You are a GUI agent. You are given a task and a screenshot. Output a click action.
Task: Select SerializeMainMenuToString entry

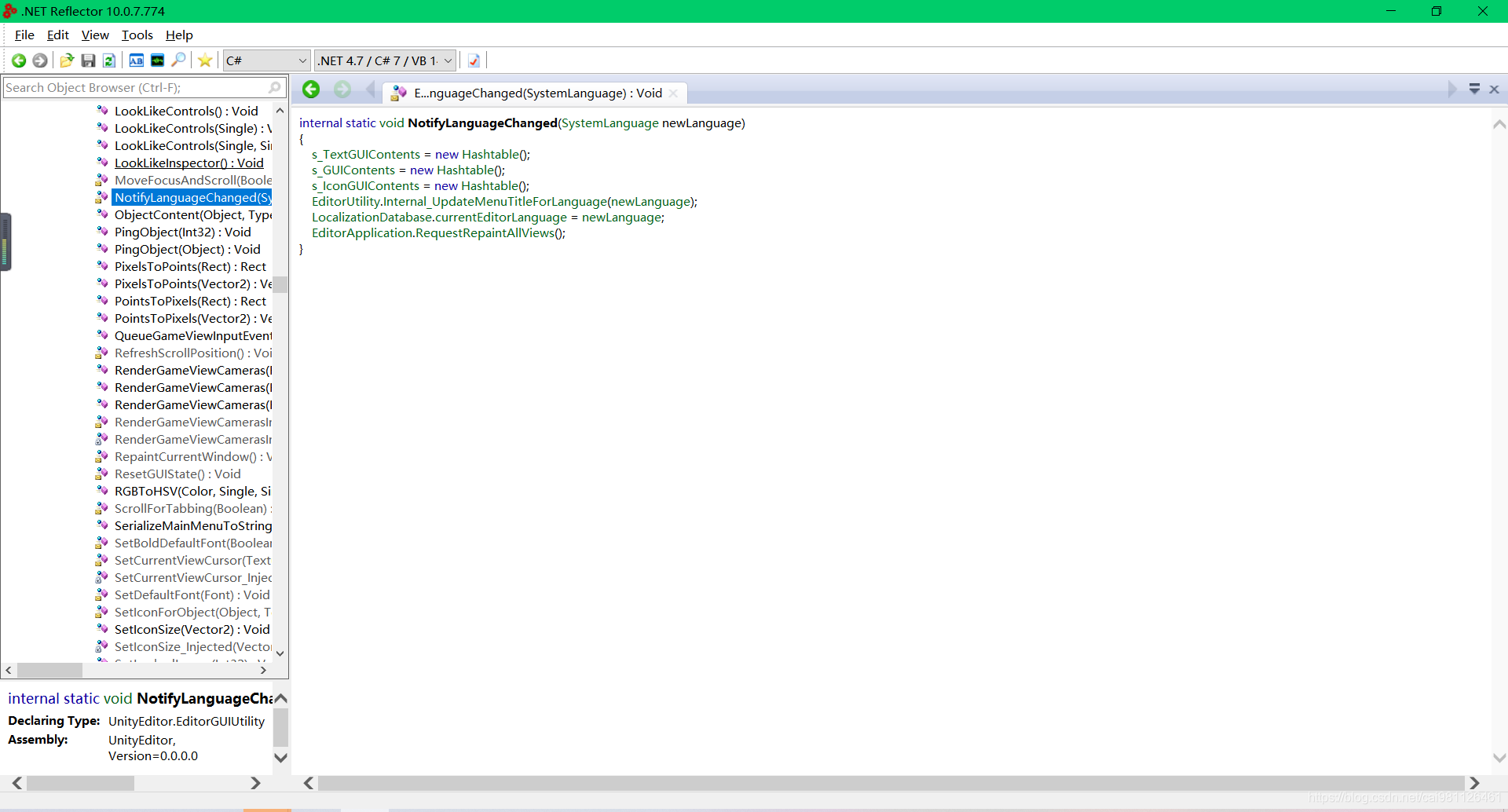193,525
